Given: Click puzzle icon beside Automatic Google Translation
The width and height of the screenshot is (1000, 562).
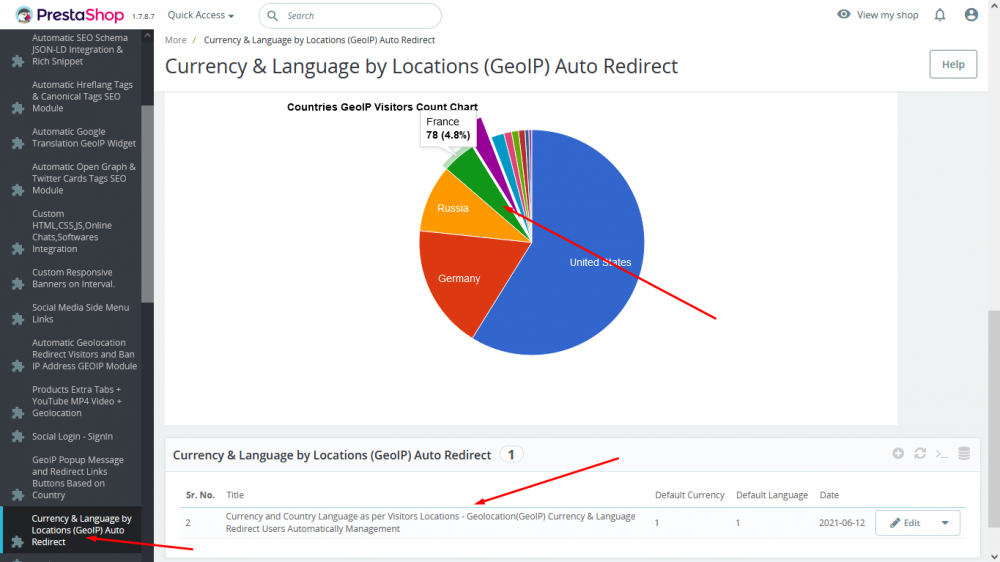Looking at the screenshot, I should pyautogui.click(x=18, y=144).
